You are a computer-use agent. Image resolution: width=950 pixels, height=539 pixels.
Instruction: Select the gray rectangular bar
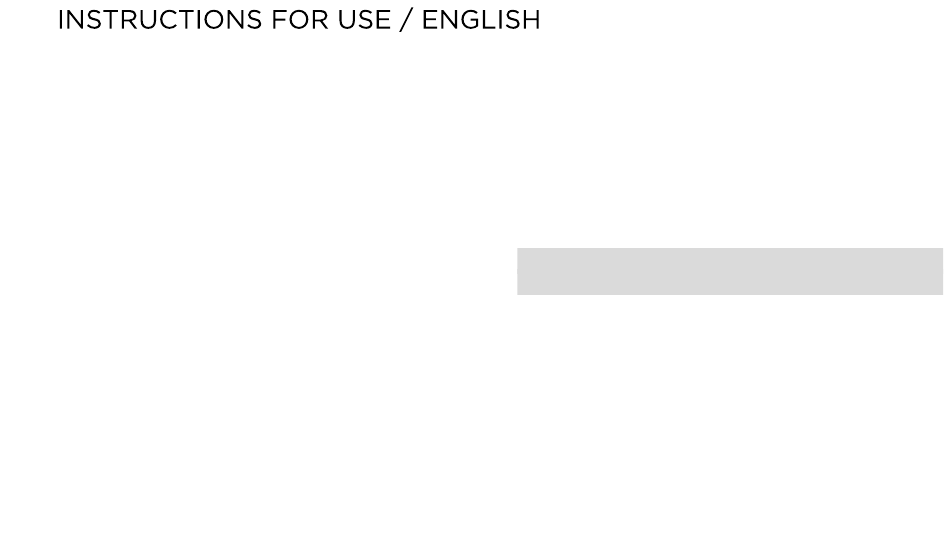[x=729, y=271]
